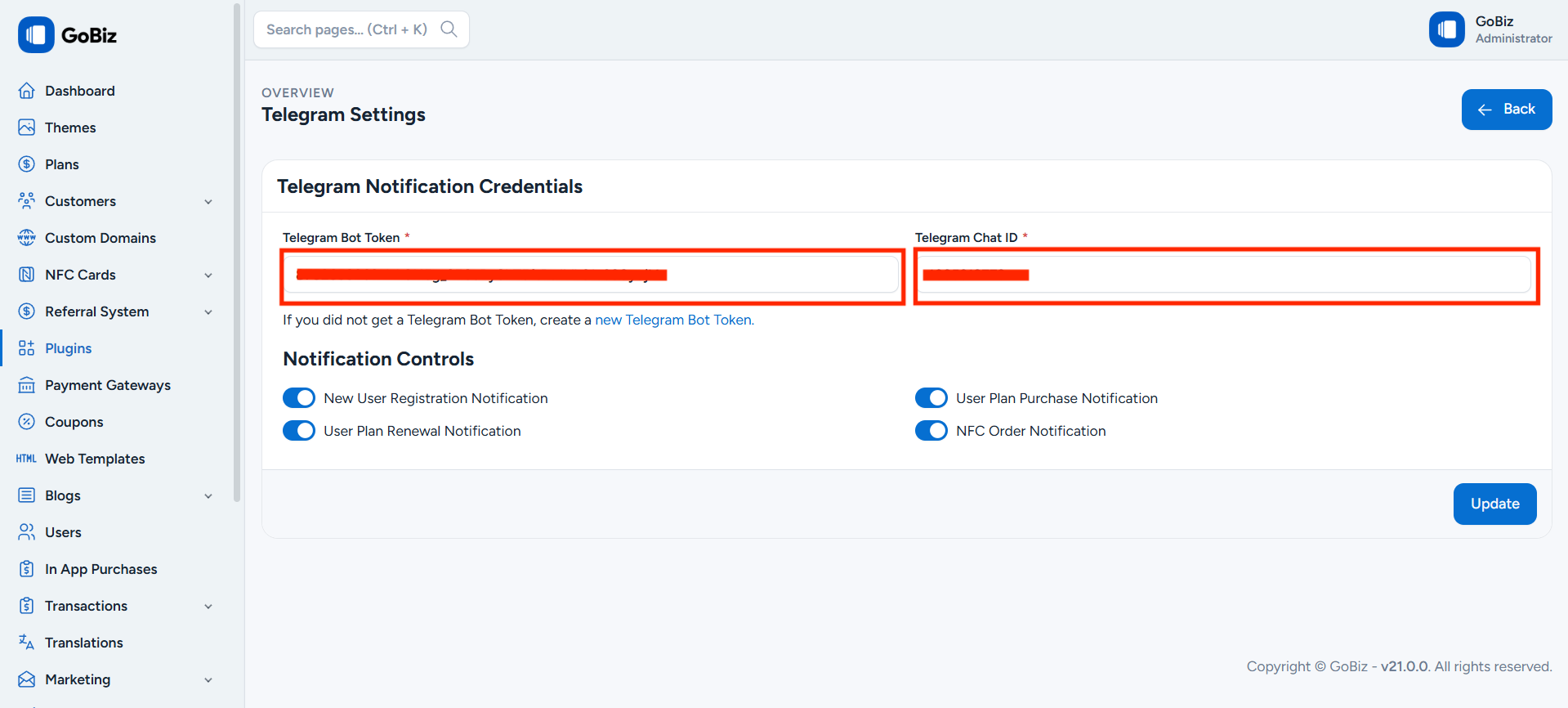This screenshot has height=708, width=1568.
Task: Click the Translations language icon
Action: pos(27,643)
